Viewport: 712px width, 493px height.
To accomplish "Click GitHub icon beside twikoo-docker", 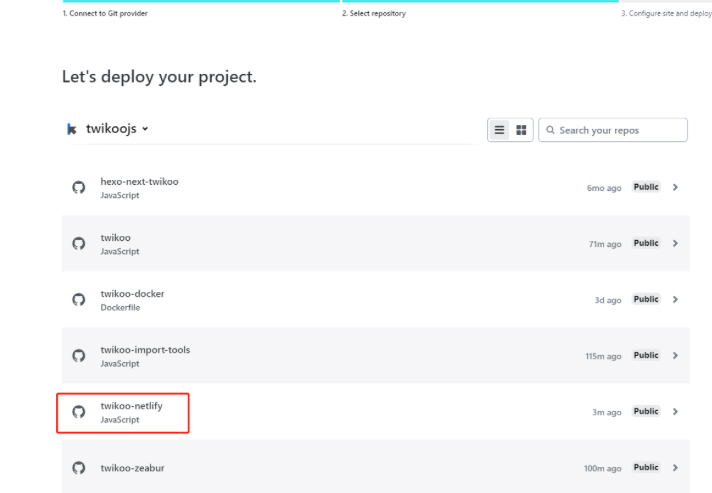I will click(79, 300).
